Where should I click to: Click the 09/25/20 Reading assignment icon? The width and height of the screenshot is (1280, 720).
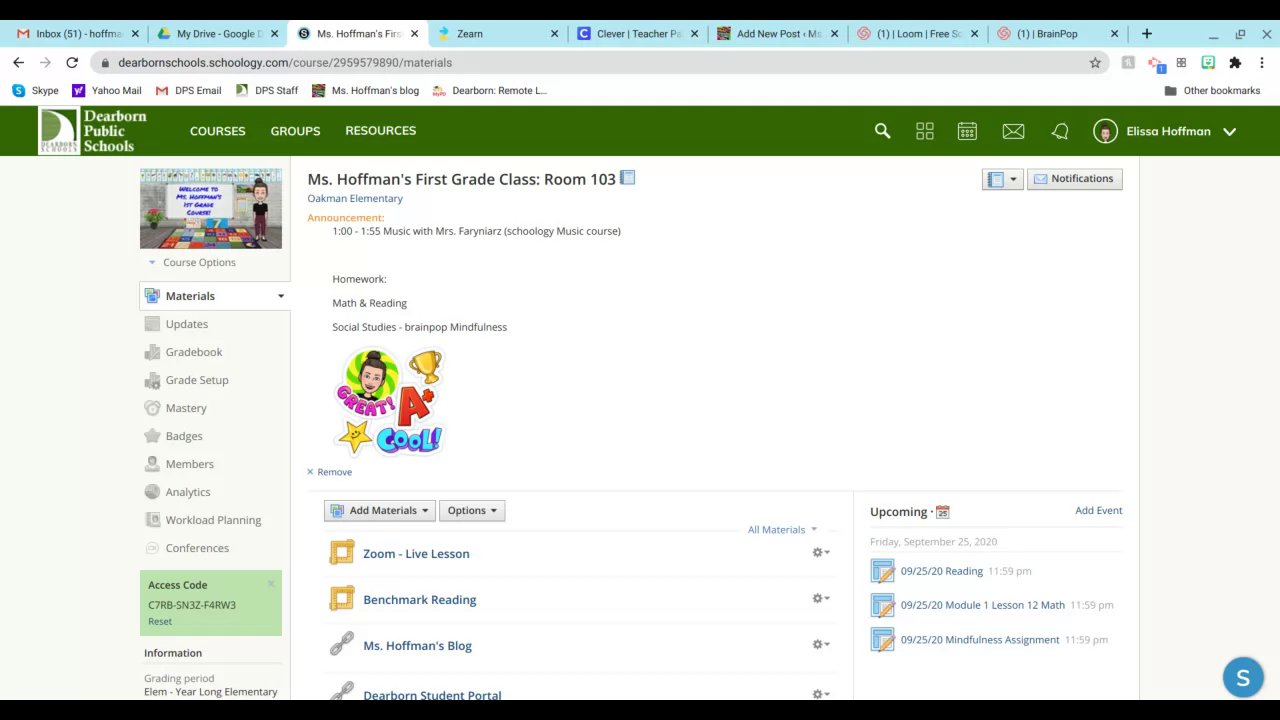[882, 571]
